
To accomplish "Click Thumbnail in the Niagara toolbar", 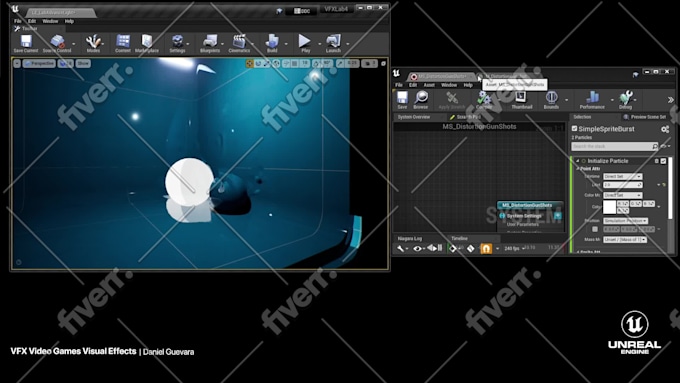I will pyautogui.click(x=521, y=100).
